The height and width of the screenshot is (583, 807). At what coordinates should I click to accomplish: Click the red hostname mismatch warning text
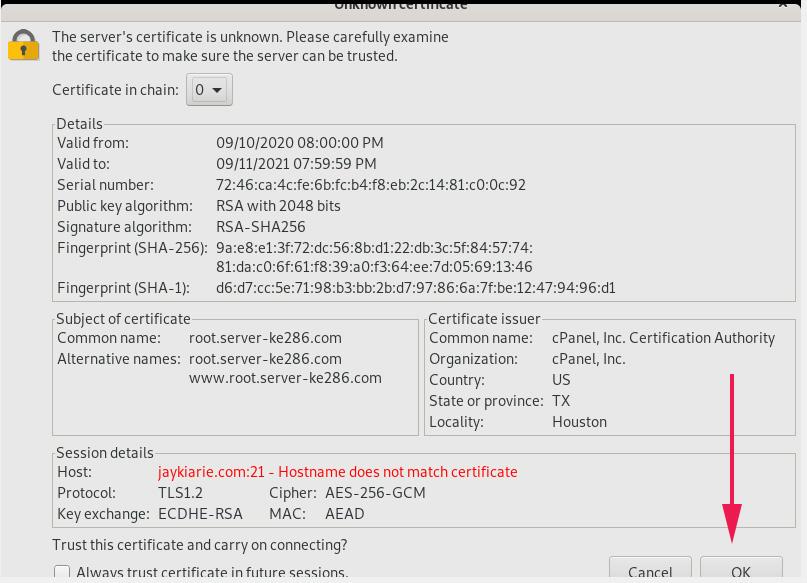[x=338, y=472]
